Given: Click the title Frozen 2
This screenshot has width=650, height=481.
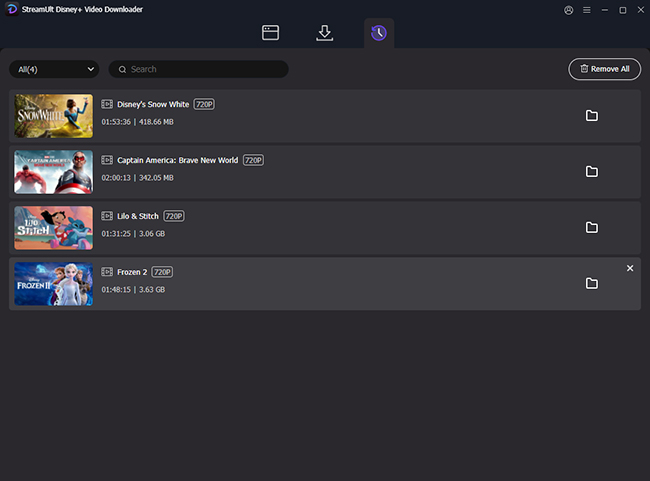Looking at the screenshot, I should (132, 272).
